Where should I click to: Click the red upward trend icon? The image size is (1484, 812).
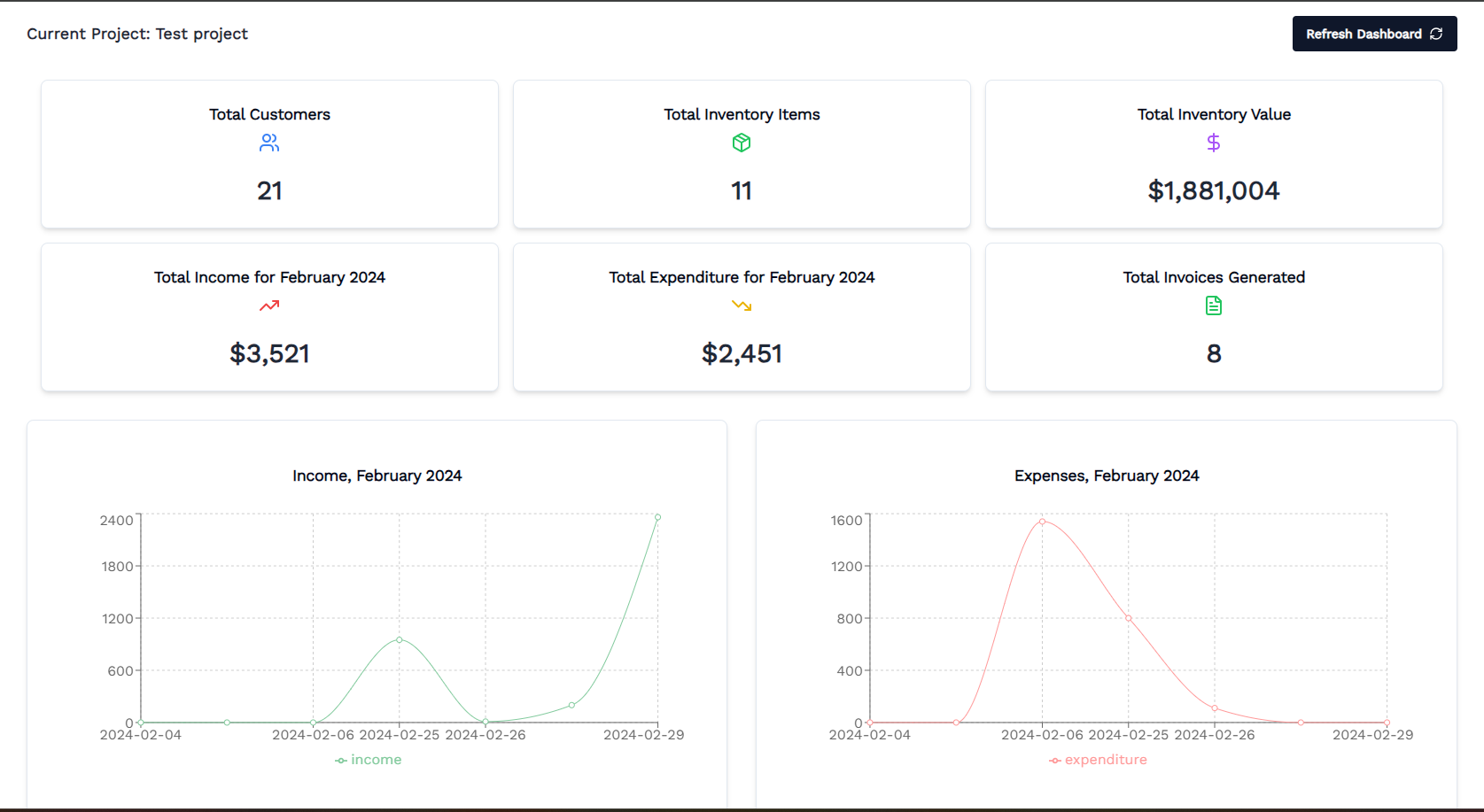point(269,305)
